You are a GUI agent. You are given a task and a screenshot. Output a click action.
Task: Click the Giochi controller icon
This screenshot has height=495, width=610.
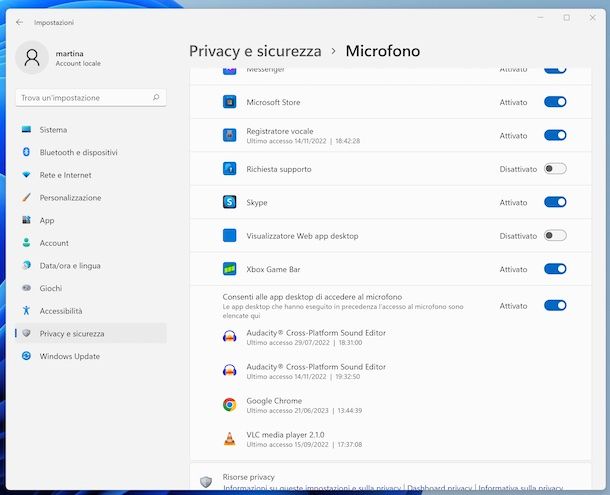(x=26, y=288)
